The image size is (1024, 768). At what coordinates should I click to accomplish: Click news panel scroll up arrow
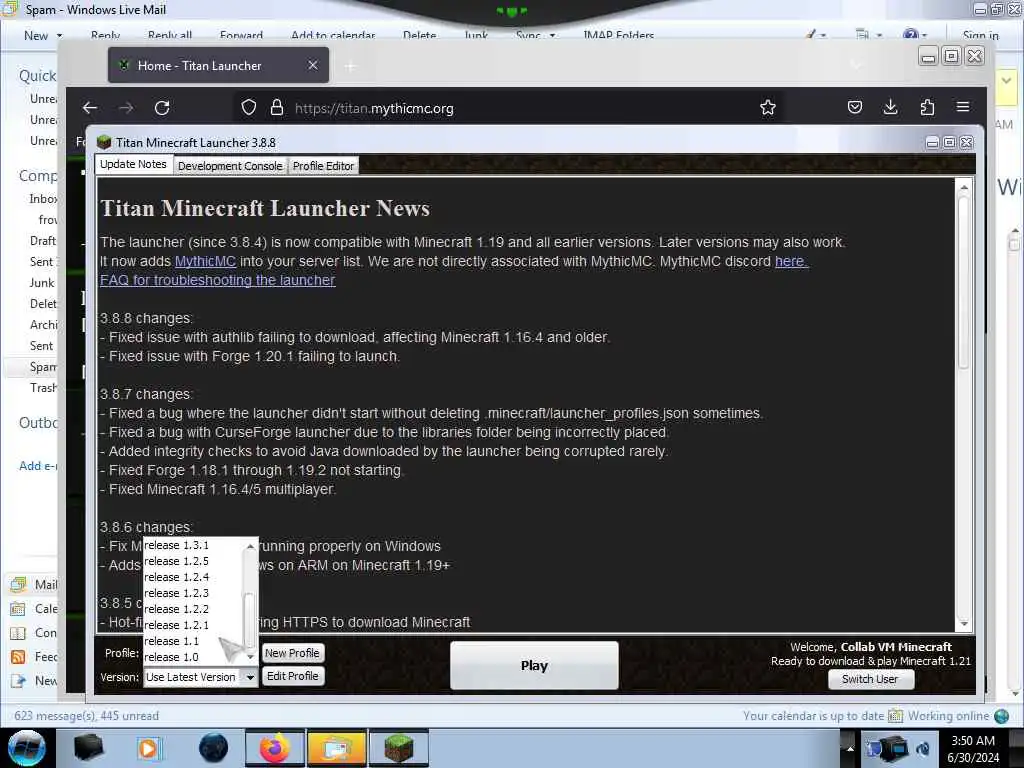pyautogui.click(x=964, y=187)
